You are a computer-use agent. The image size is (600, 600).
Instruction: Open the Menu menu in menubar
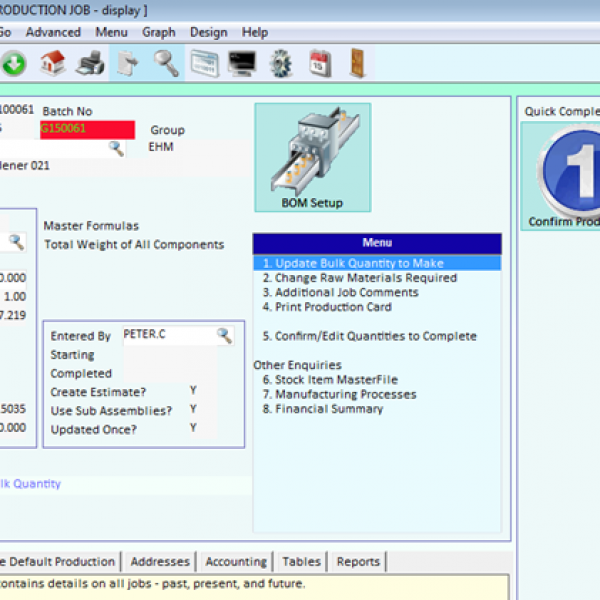click(x=111, y=32)
